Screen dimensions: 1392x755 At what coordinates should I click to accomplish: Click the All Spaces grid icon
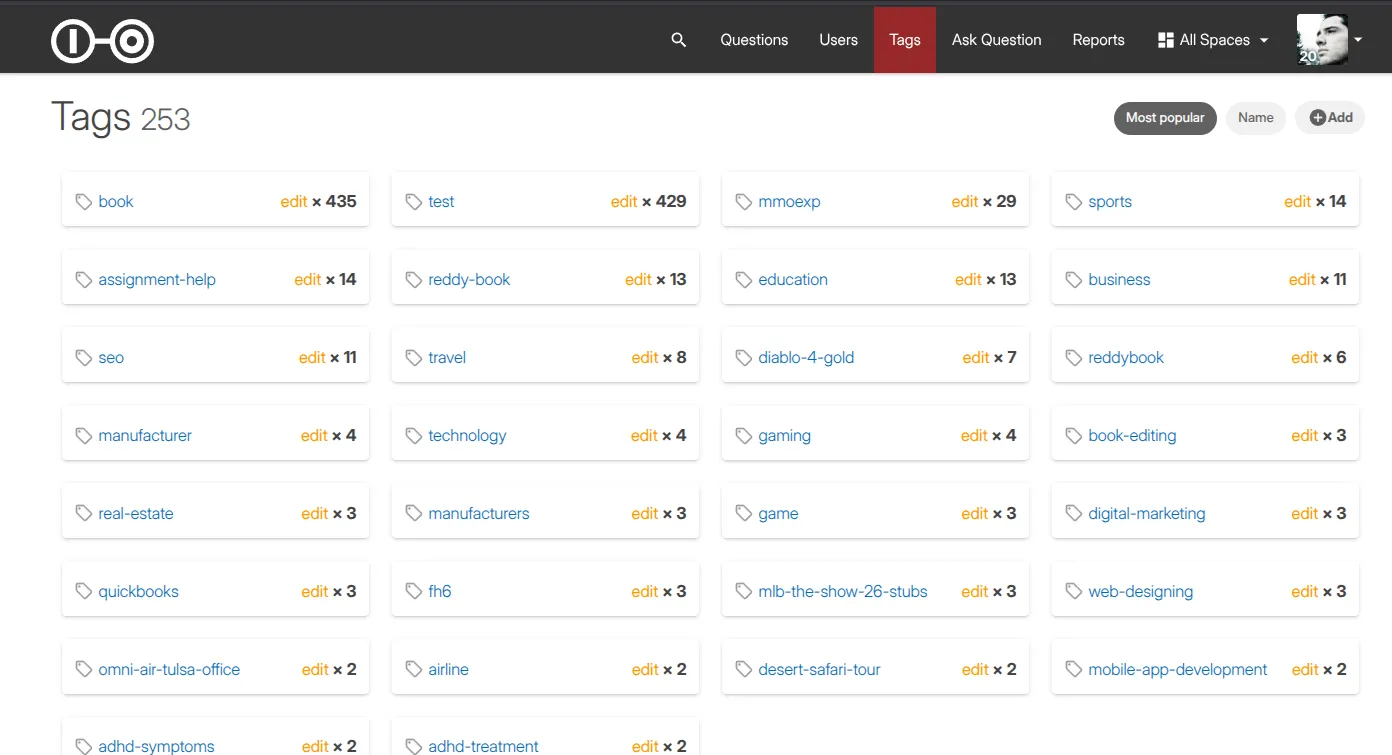(x=1165, y=40)
